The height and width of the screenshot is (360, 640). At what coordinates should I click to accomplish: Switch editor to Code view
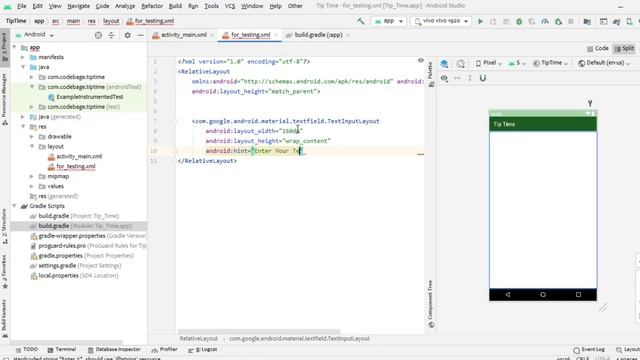click(598, 49)
